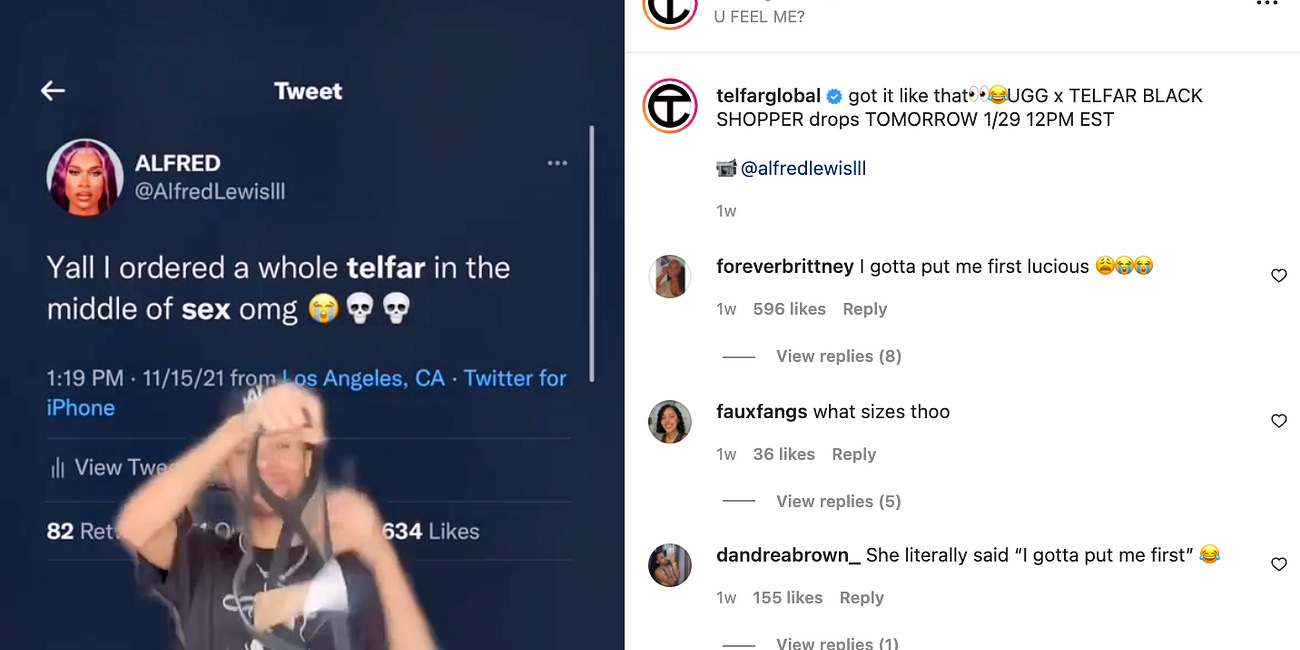The height and width of the screenshot is (650, 1300).
Task: Open dandreabrown_ profile avatar
Action: pos(670,565)
